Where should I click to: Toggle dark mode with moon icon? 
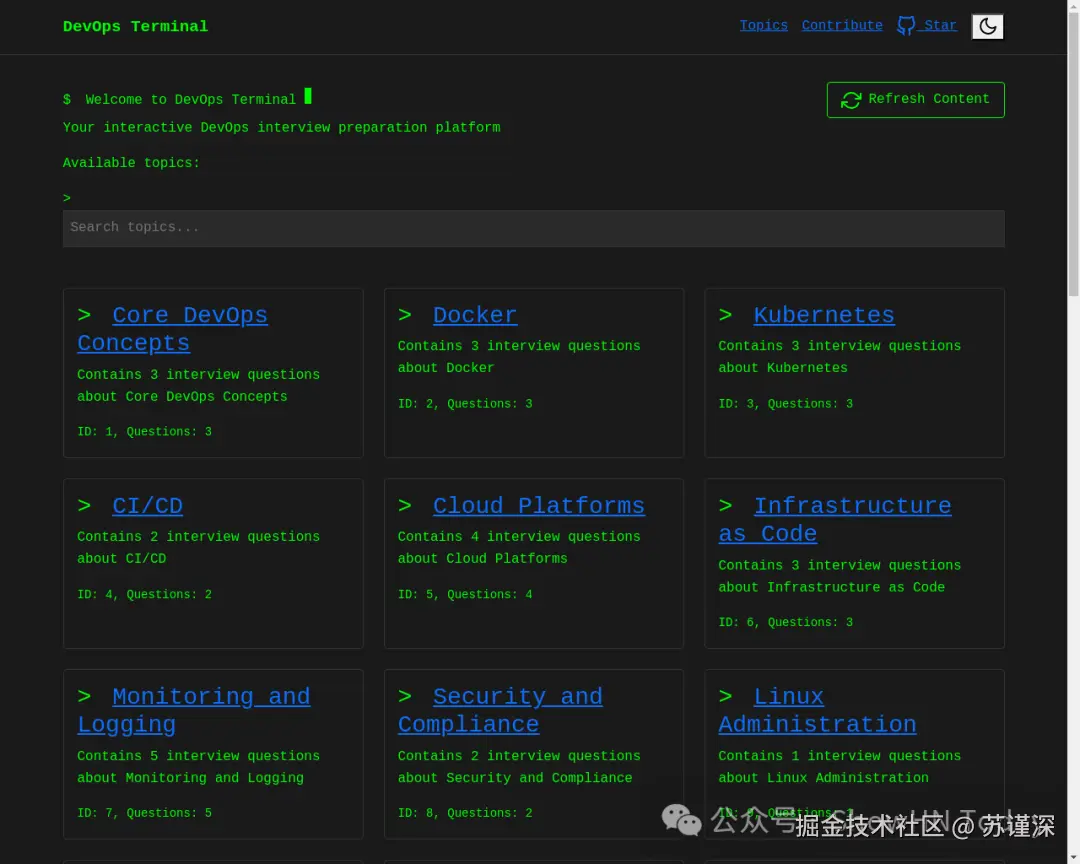[x=987, y=26]
